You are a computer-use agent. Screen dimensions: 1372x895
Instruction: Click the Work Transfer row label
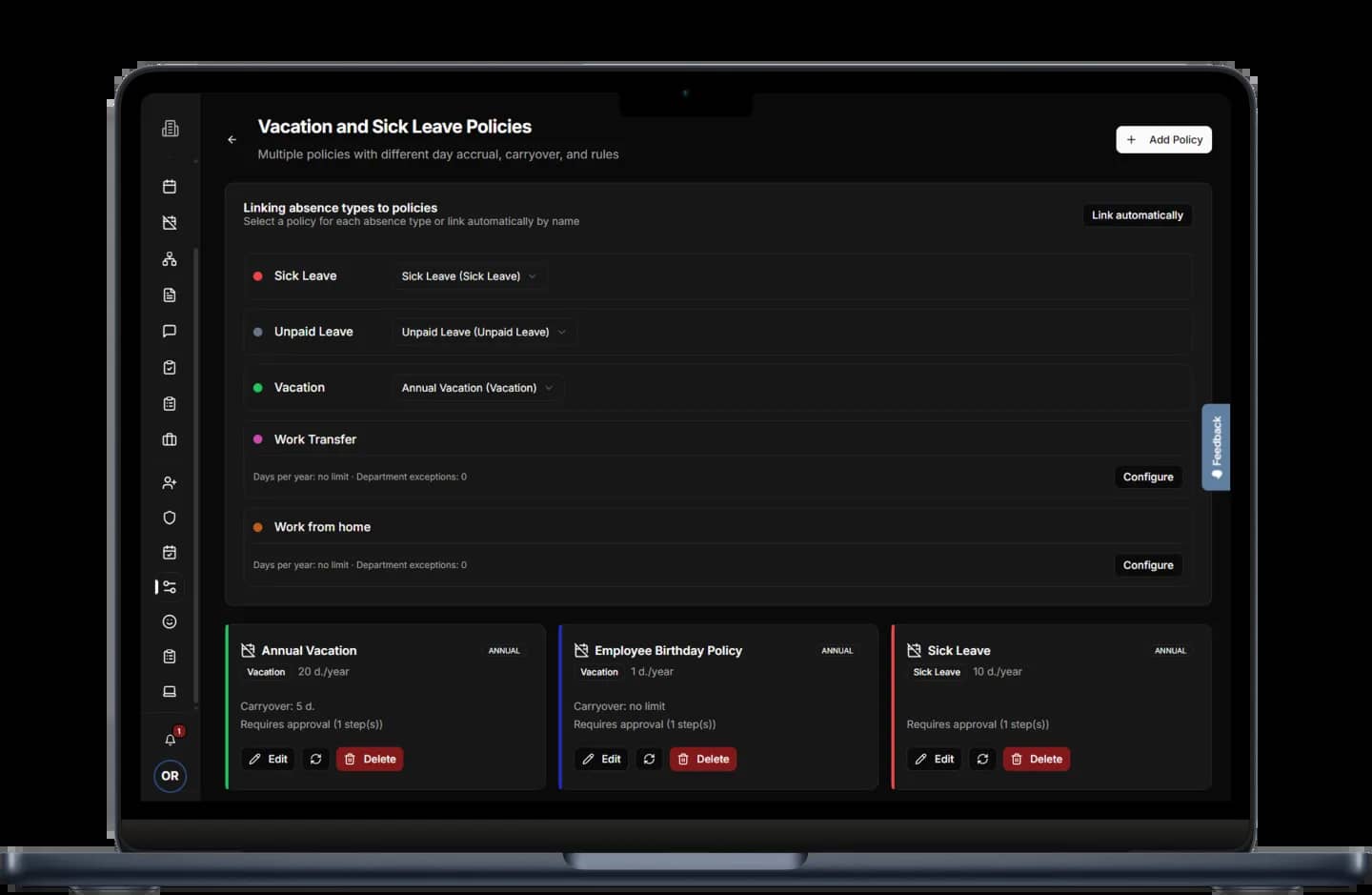pos(315,439)
